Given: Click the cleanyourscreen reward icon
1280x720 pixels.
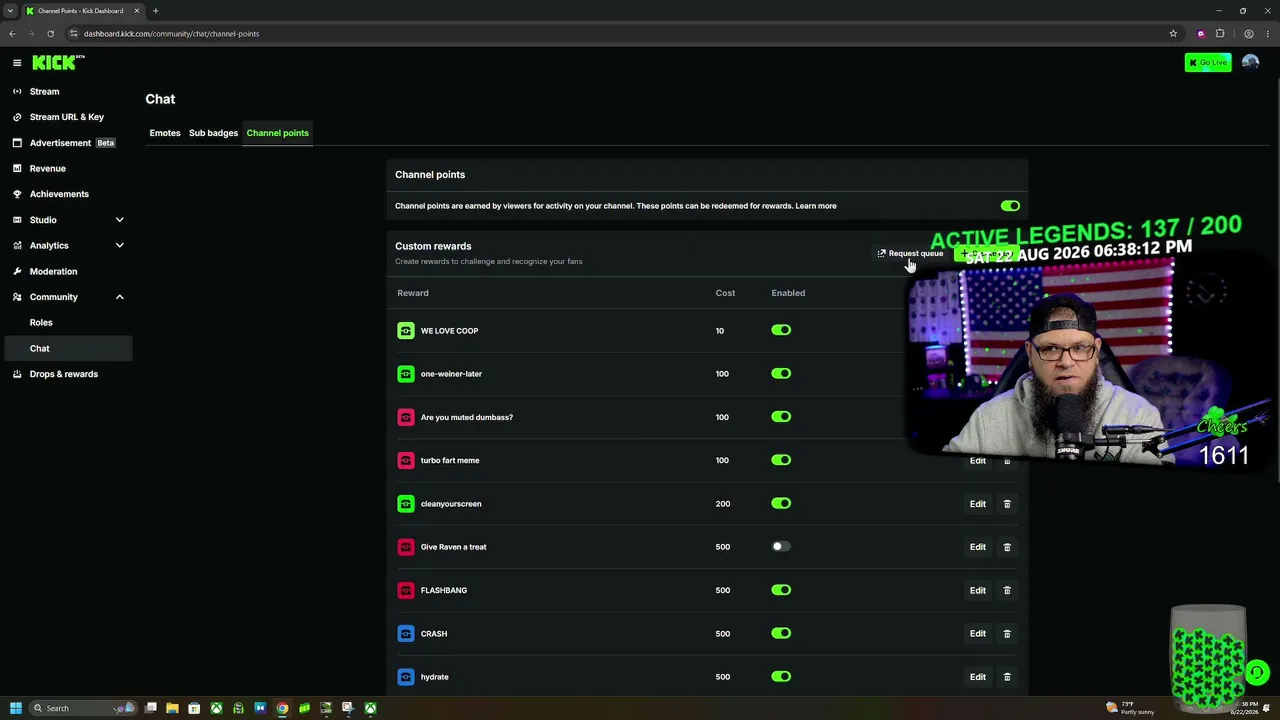Looking at the screenshot, I should click(406, 504).
